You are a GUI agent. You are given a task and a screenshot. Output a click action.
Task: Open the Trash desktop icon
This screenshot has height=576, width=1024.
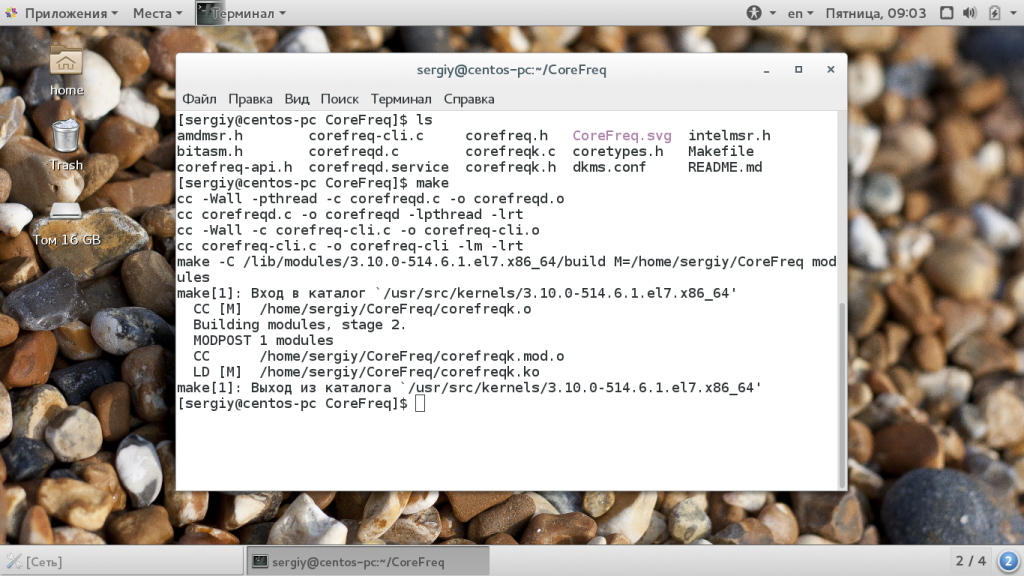(x=66, y=142)
